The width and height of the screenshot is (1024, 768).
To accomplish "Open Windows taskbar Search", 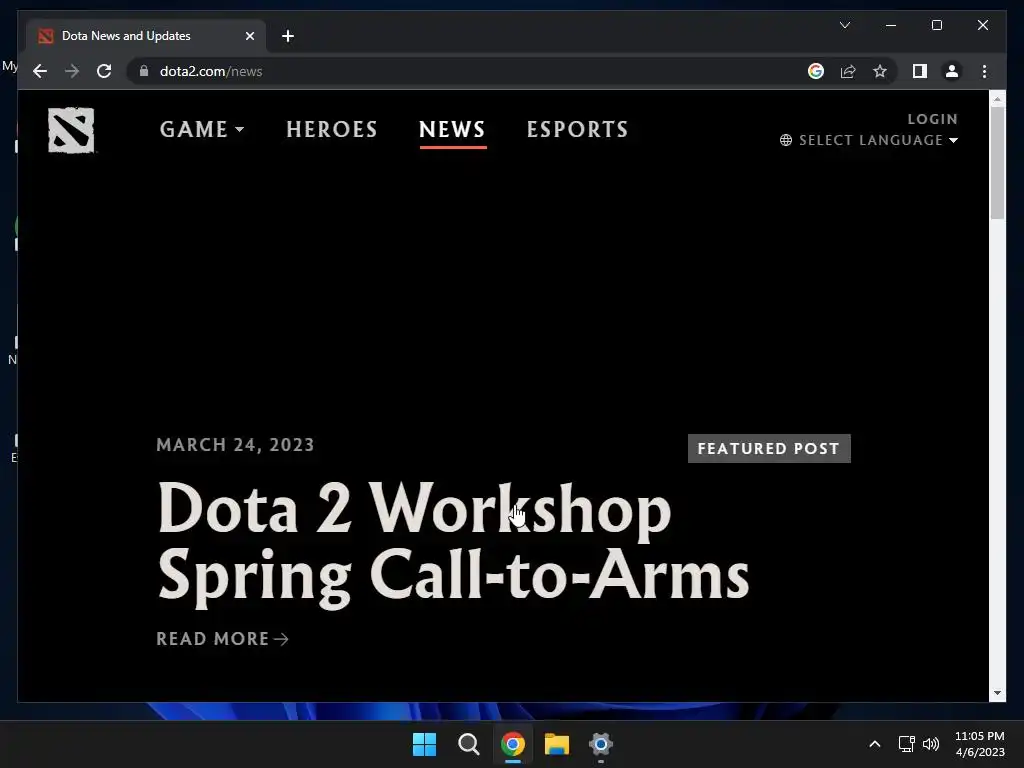I will tap(468, 744).
